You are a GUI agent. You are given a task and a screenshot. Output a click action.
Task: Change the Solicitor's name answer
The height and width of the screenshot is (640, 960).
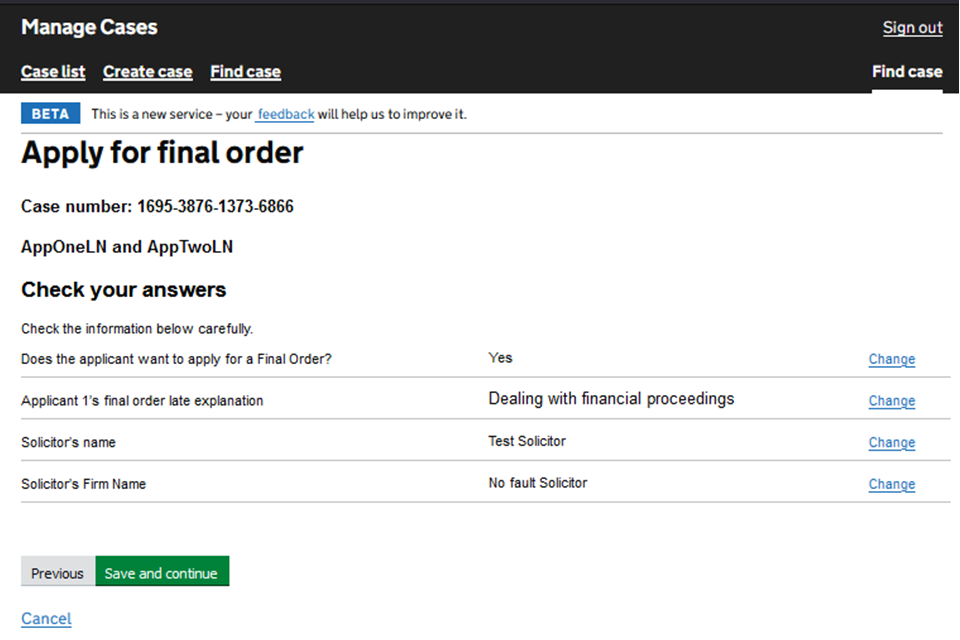coord(891,443)
